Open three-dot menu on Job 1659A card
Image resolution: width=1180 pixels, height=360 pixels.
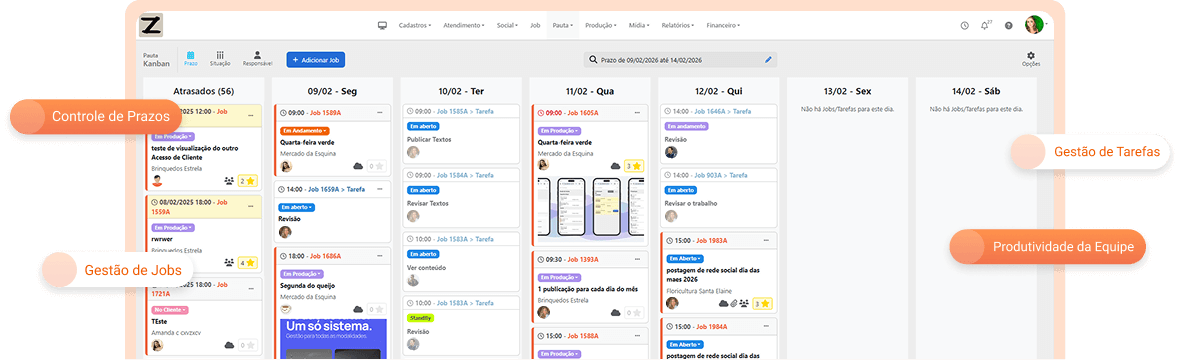pos(379,190)
